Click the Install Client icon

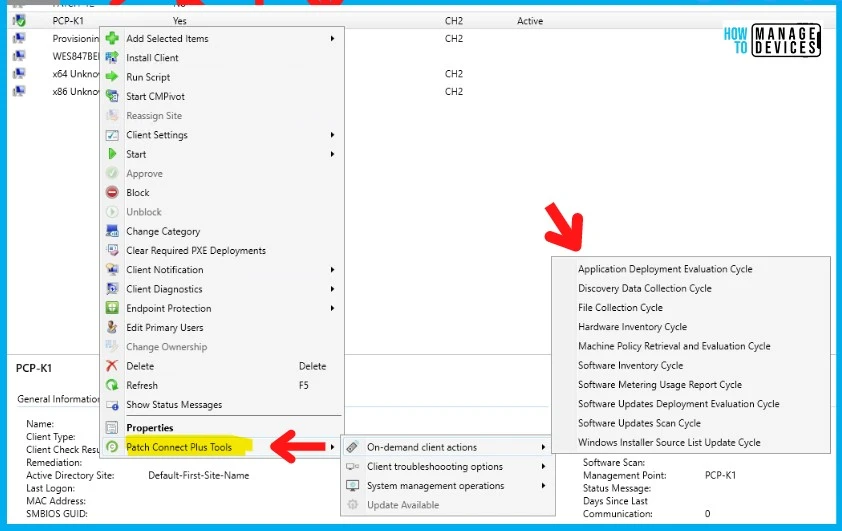pyautogui.click(x=112, y=57)
